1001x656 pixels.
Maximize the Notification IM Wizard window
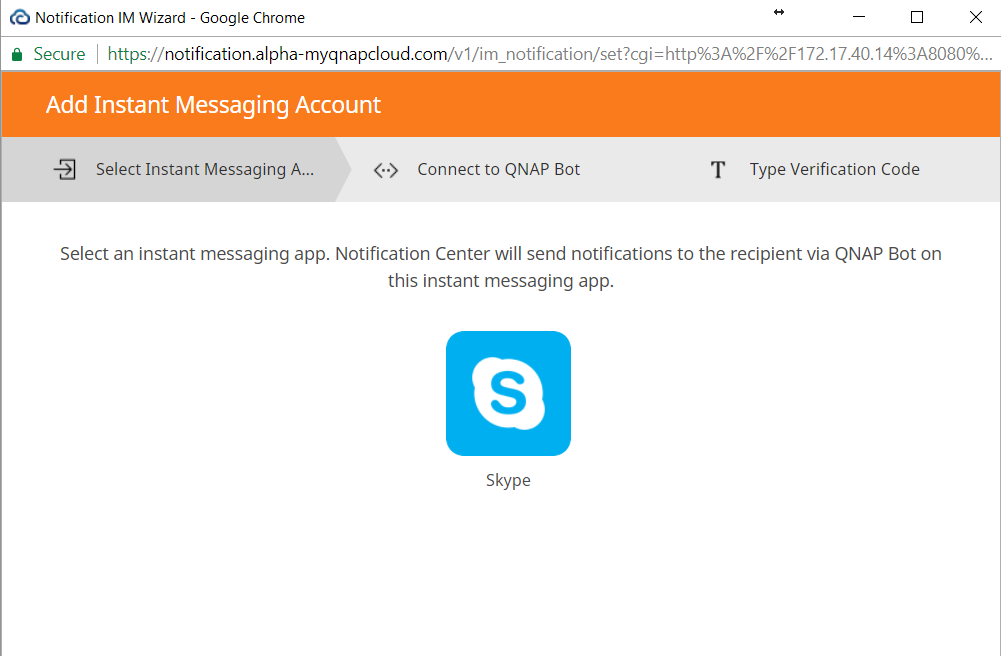[x=917, y=17]
